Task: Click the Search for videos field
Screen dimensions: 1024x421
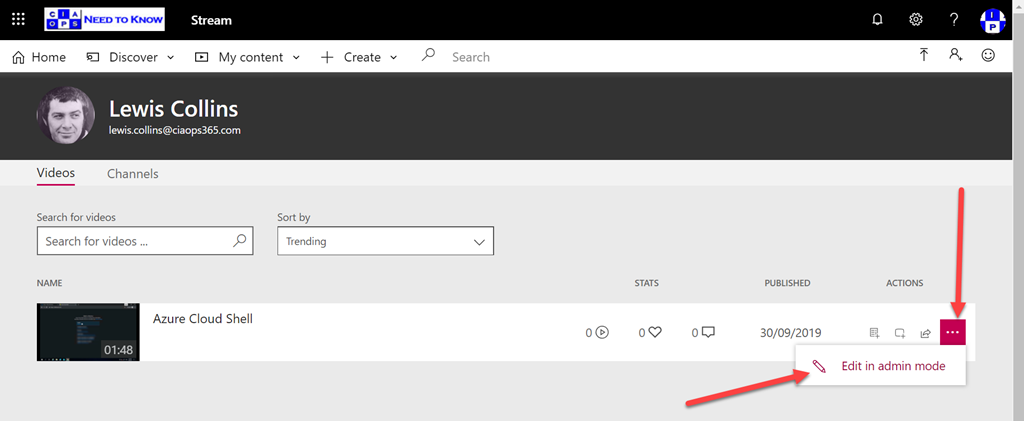Action: click(137, 241)
